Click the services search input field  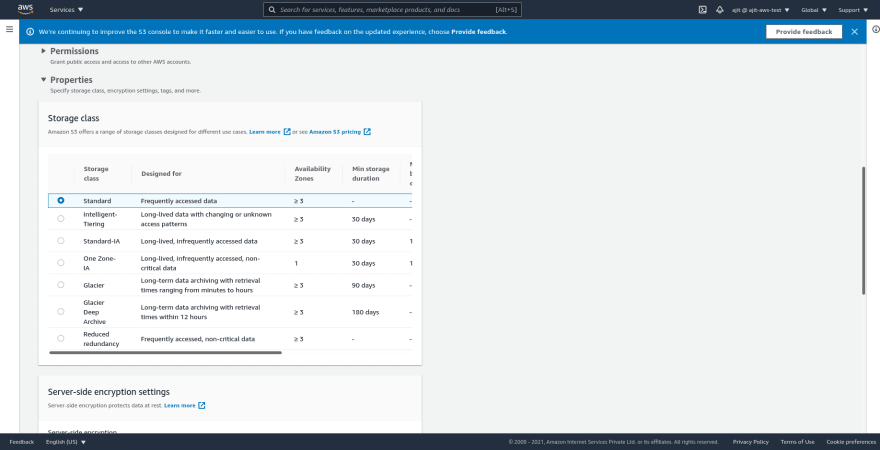click(392, 10)
